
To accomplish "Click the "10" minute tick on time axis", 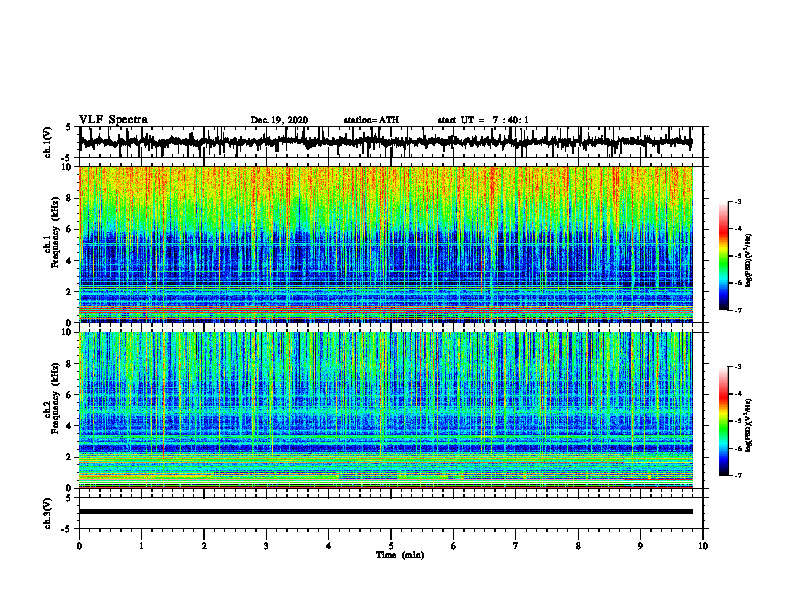I will coord(703,546).
